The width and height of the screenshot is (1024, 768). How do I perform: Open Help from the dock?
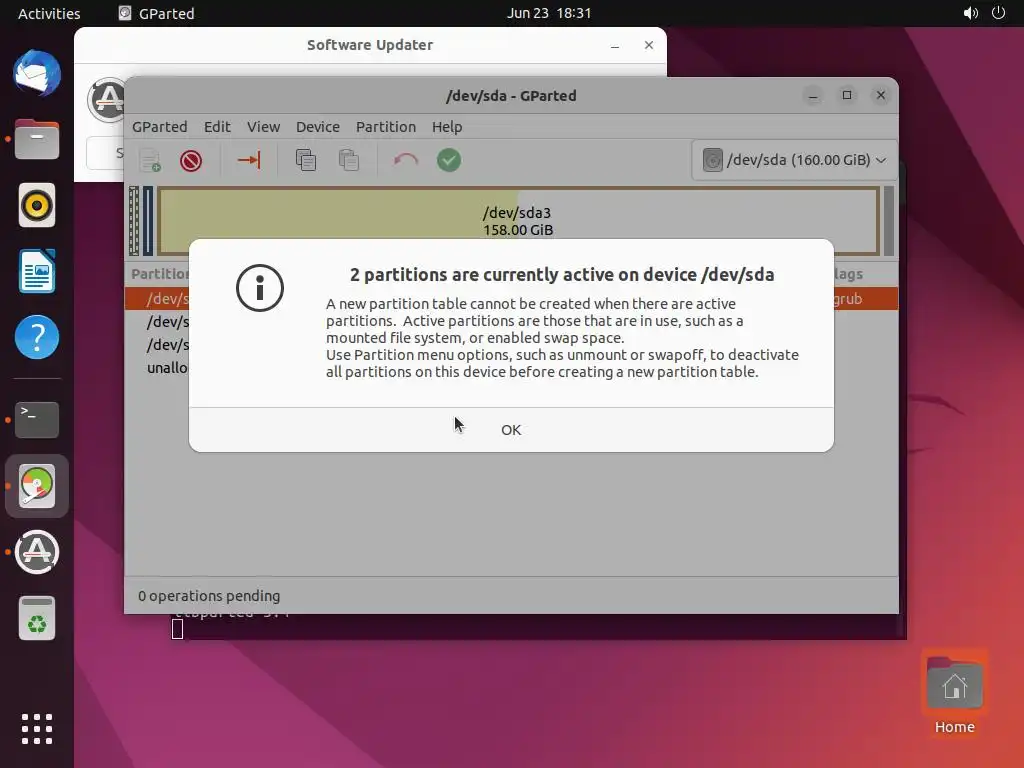coord(37,337)
